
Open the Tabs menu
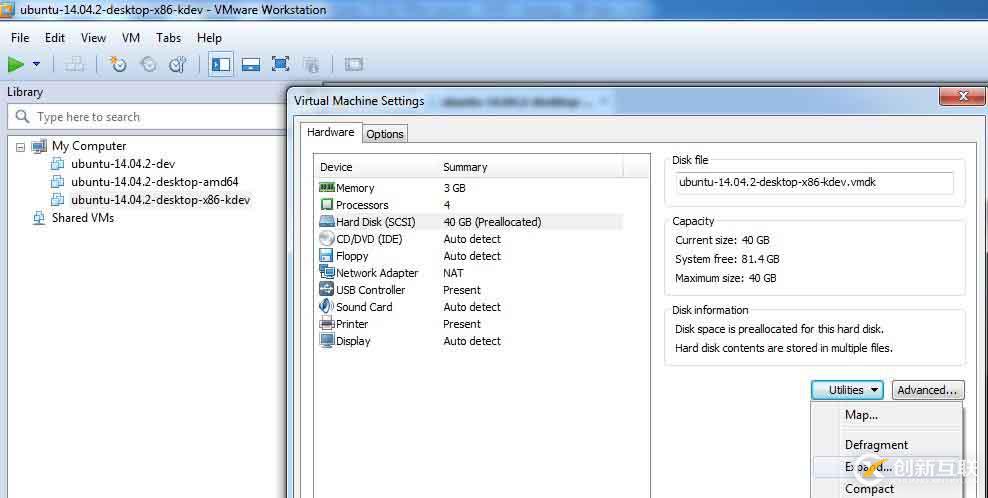click(x=168, y=38)
